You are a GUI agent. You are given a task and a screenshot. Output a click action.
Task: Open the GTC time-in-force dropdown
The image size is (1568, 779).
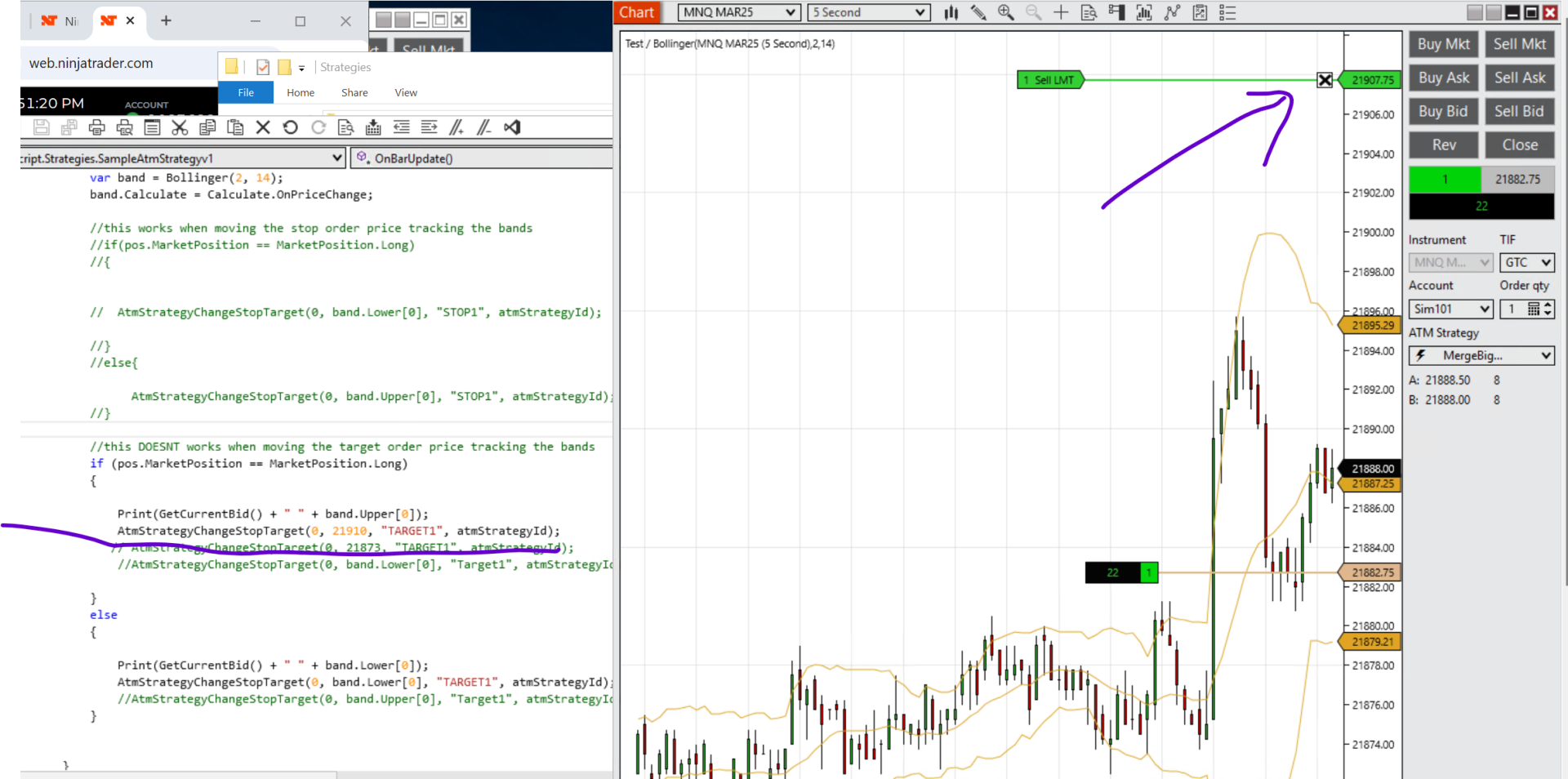pyautogui.click(x=1526, y=262)
